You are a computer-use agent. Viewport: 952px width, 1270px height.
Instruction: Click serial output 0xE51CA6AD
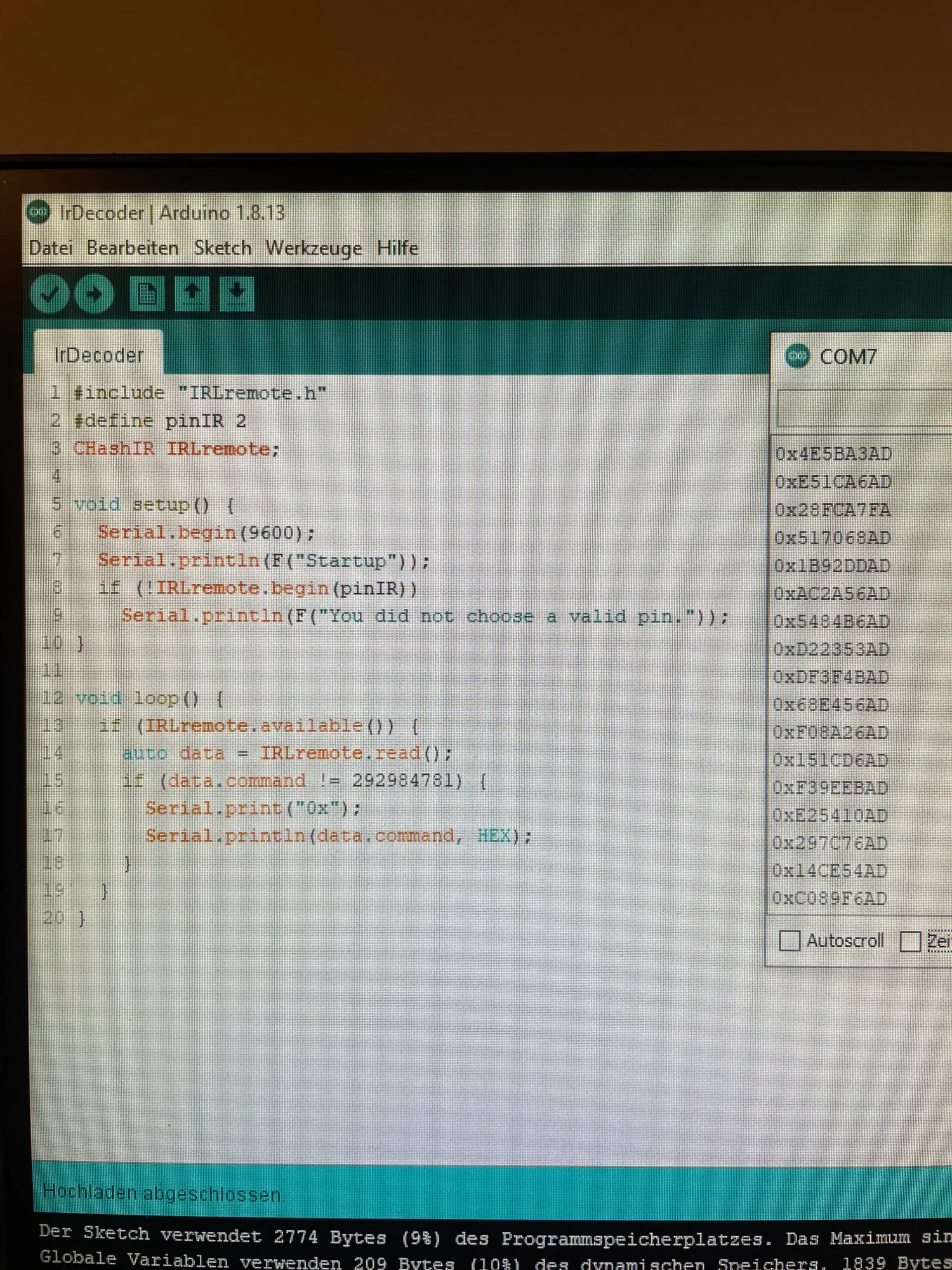click(833, 482)
